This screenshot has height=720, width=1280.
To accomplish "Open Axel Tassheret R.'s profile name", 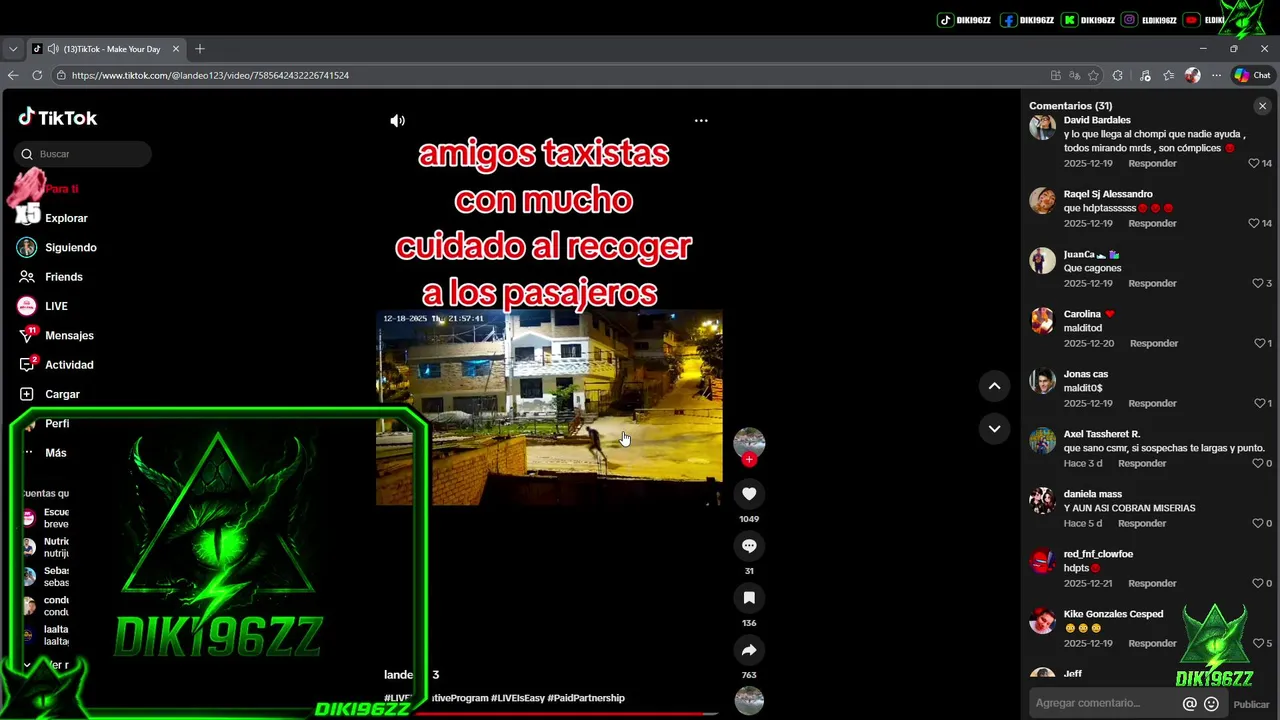I will point(1102,434).
